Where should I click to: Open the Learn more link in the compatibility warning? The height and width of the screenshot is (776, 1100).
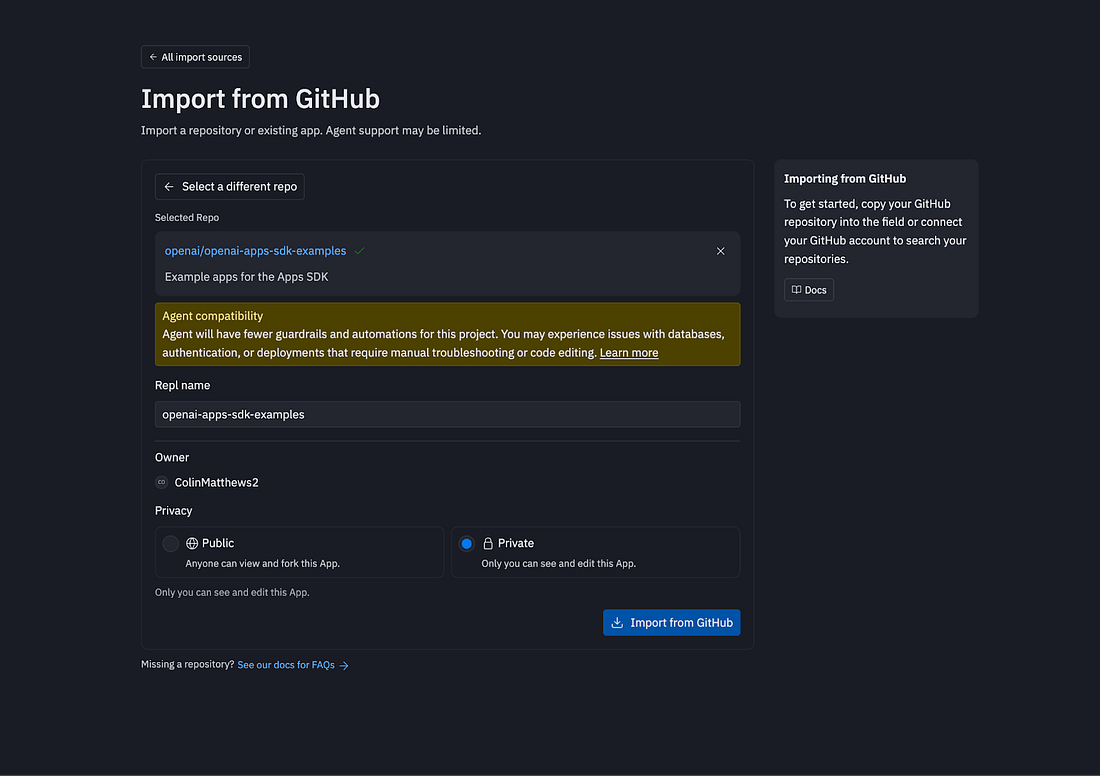[628, 353]
